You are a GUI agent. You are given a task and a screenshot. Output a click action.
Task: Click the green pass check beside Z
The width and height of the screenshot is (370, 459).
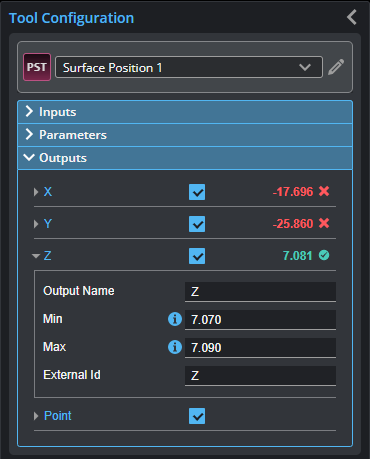324,255
